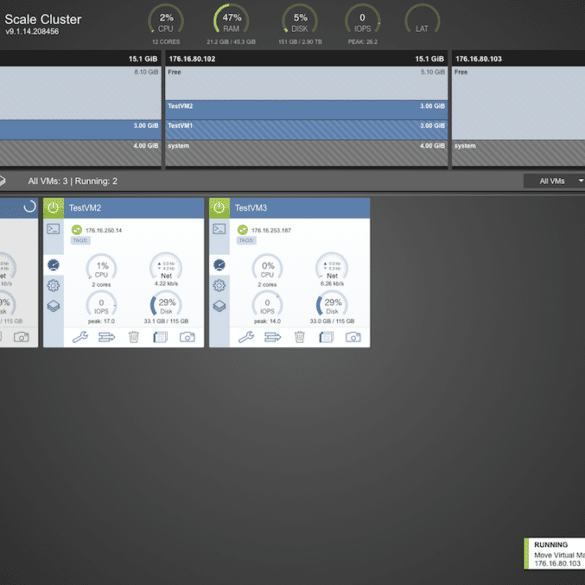Click the TestVM3 card title
This screenshot has height=585, width=585.
[251, 208]
